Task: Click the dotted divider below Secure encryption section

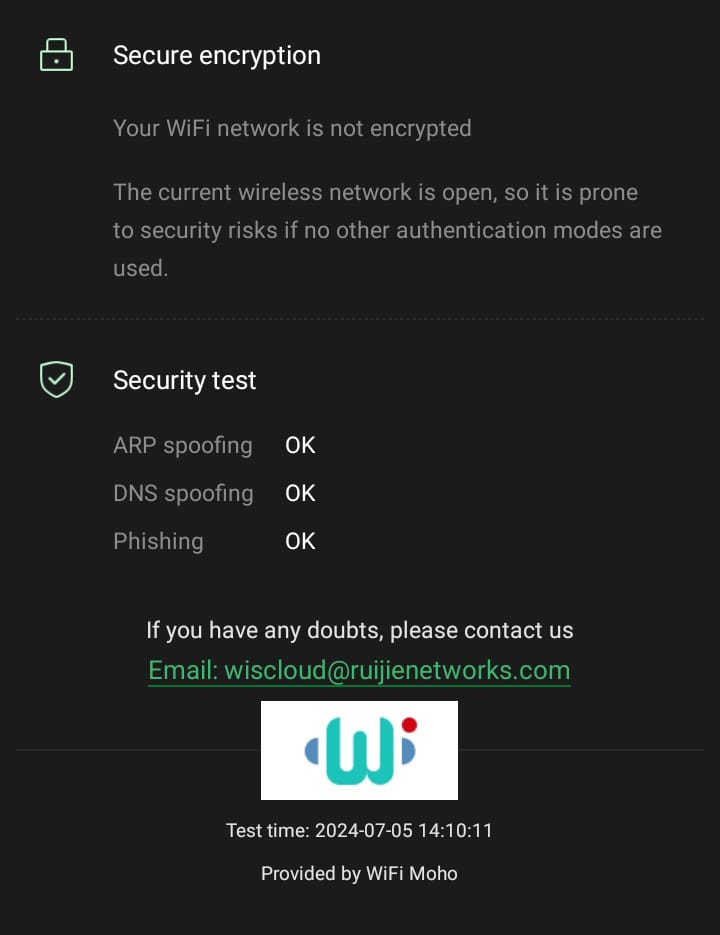Action: click(x=360, y=319)
